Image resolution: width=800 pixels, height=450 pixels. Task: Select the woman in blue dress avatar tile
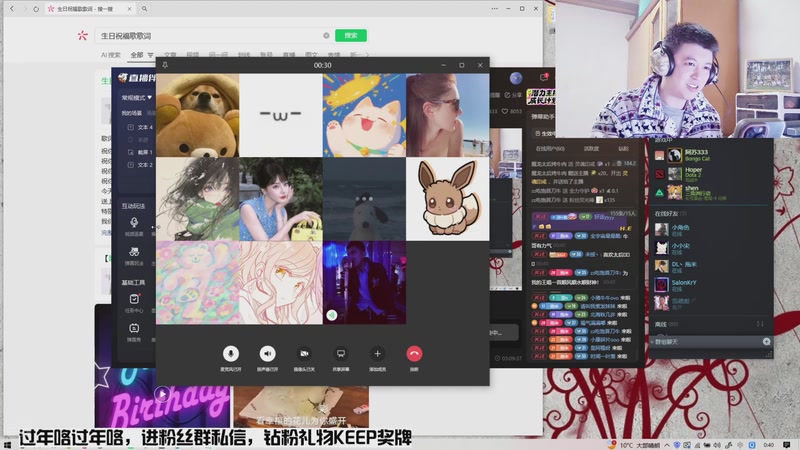(x=281, y=199)
